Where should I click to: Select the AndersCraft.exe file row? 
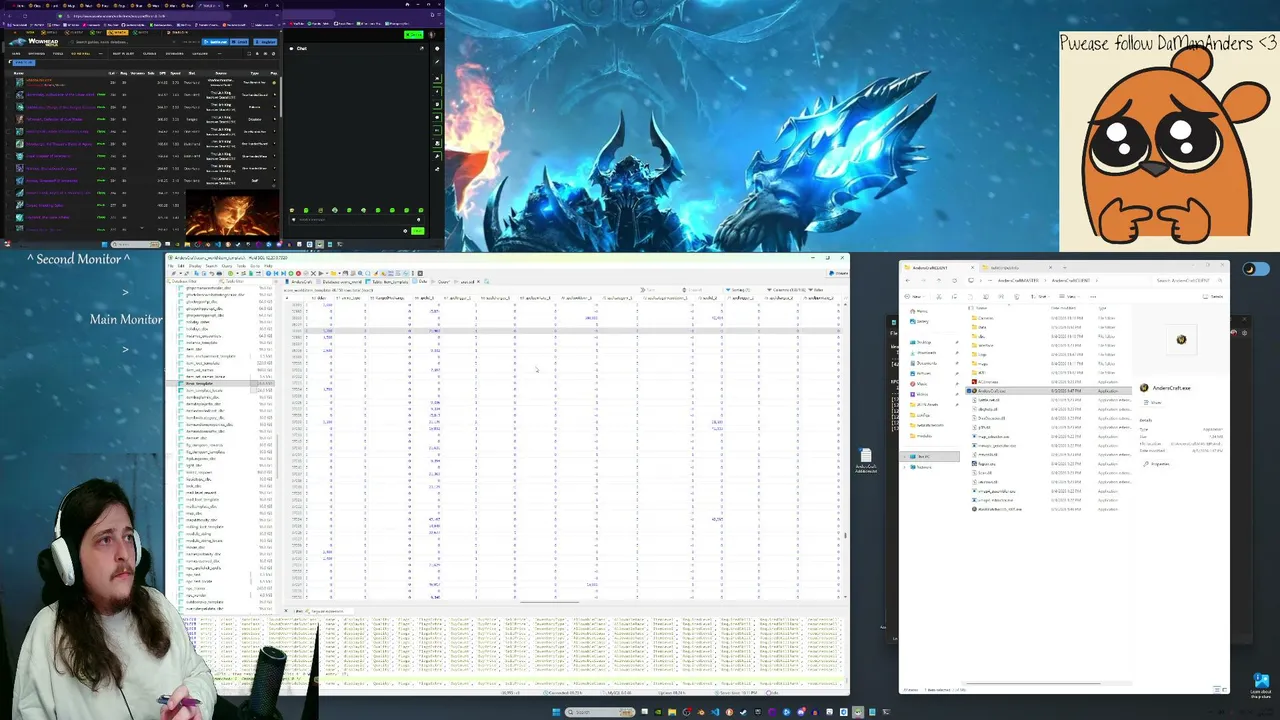(1050, 391)
